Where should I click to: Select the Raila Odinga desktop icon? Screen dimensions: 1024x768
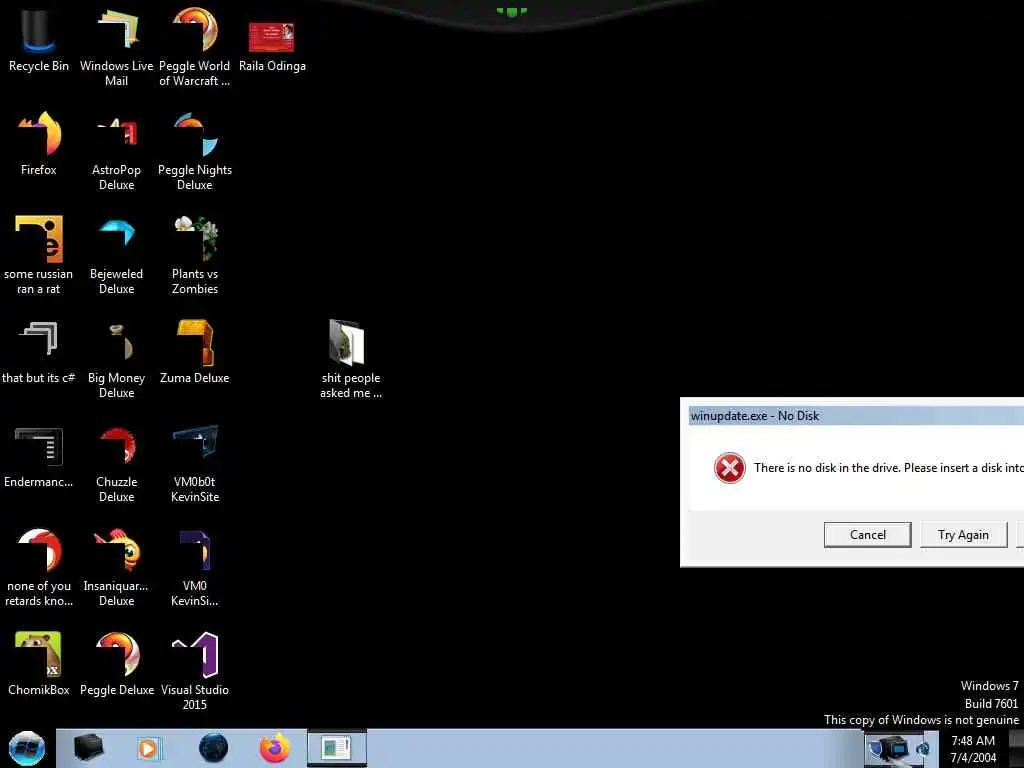(x=272, y=46)
